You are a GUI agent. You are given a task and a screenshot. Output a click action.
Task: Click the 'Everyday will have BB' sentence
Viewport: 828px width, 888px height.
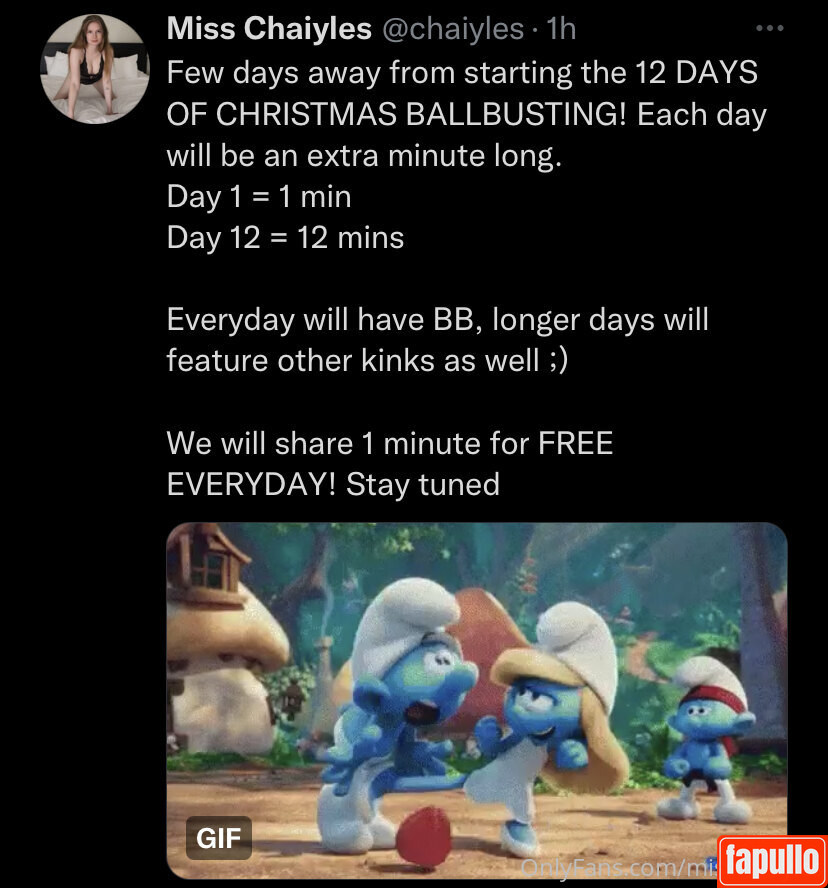click(320, 320)
